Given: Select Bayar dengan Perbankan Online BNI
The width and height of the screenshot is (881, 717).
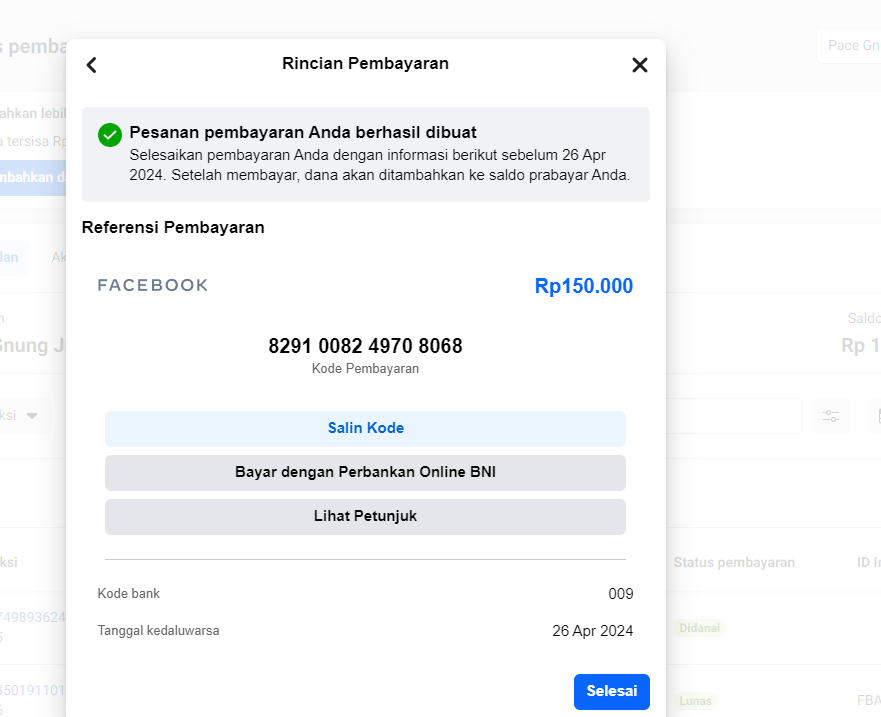Looking at the screenshot, I should click(x=365, y=473).
